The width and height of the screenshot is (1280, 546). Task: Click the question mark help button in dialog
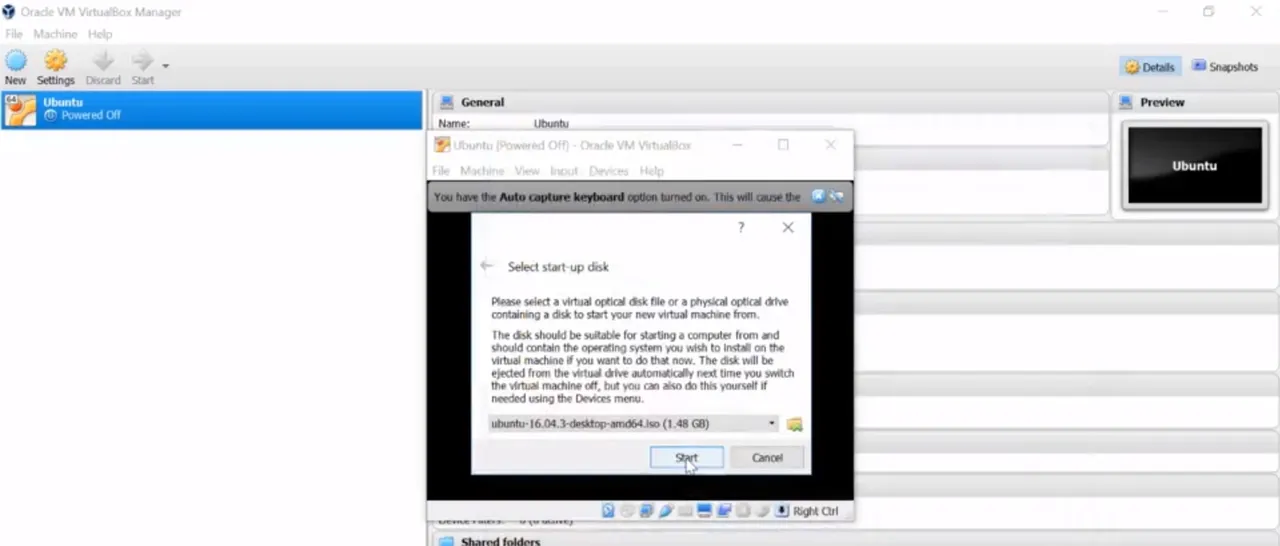[741, 228]
